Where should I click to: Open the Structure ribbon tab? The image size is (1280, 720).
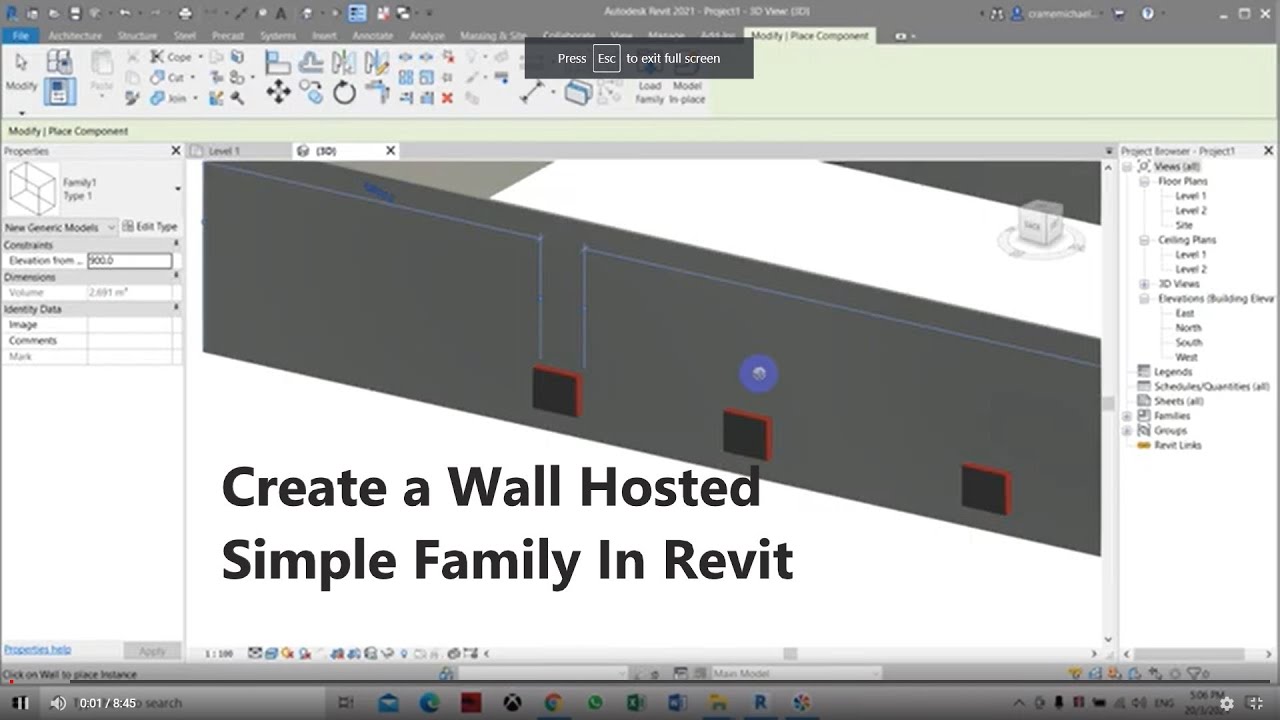point(137,36)
